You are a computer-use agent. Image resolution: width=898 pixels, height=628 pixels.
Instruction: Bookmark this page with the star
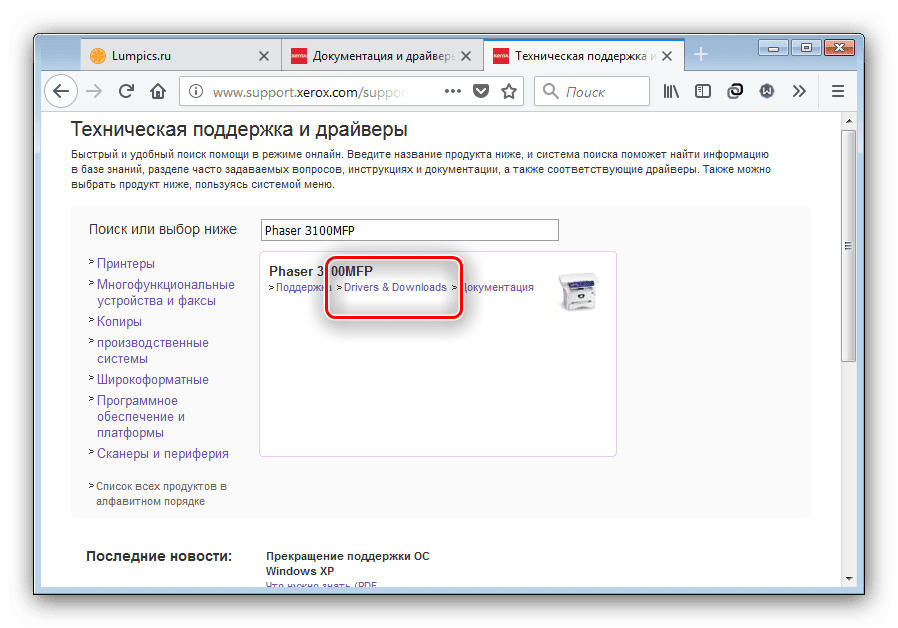tap(509, 91)
